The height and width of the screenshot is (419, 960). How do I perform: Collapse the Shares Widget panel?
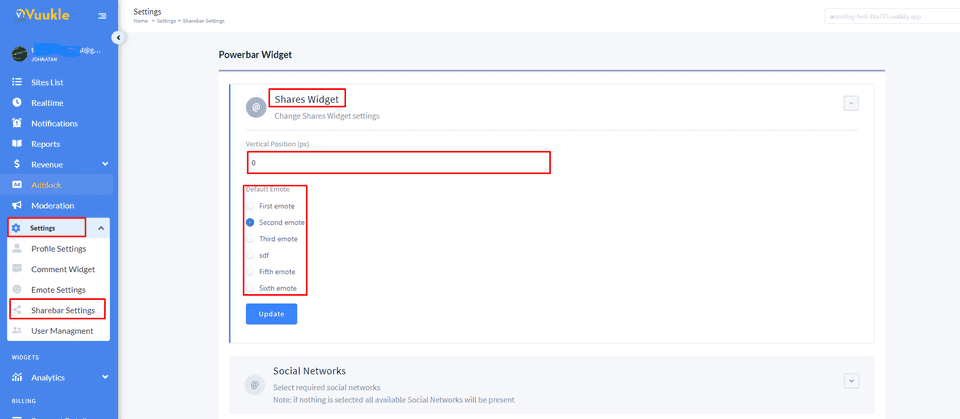point(851,104)
